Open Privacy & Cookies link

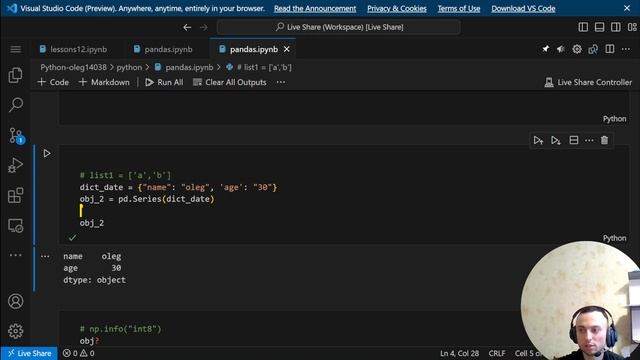397,9
